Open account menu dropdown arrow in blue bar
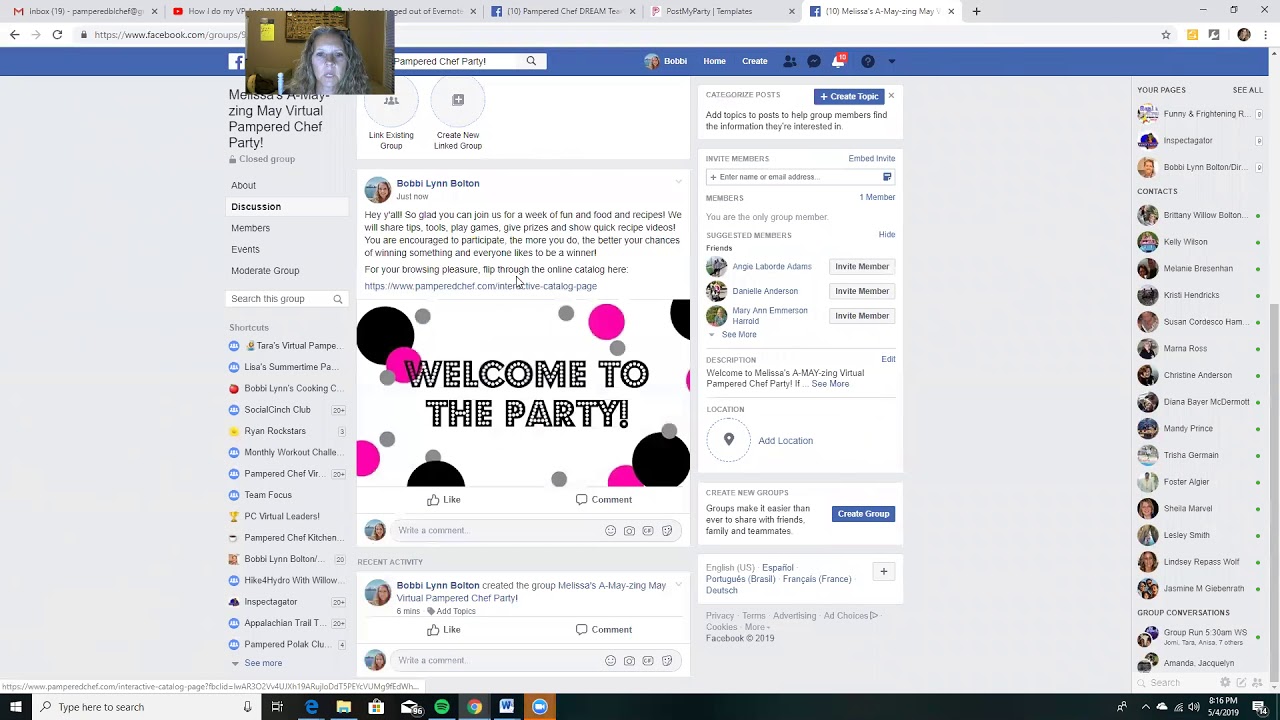 pos(892,61)
